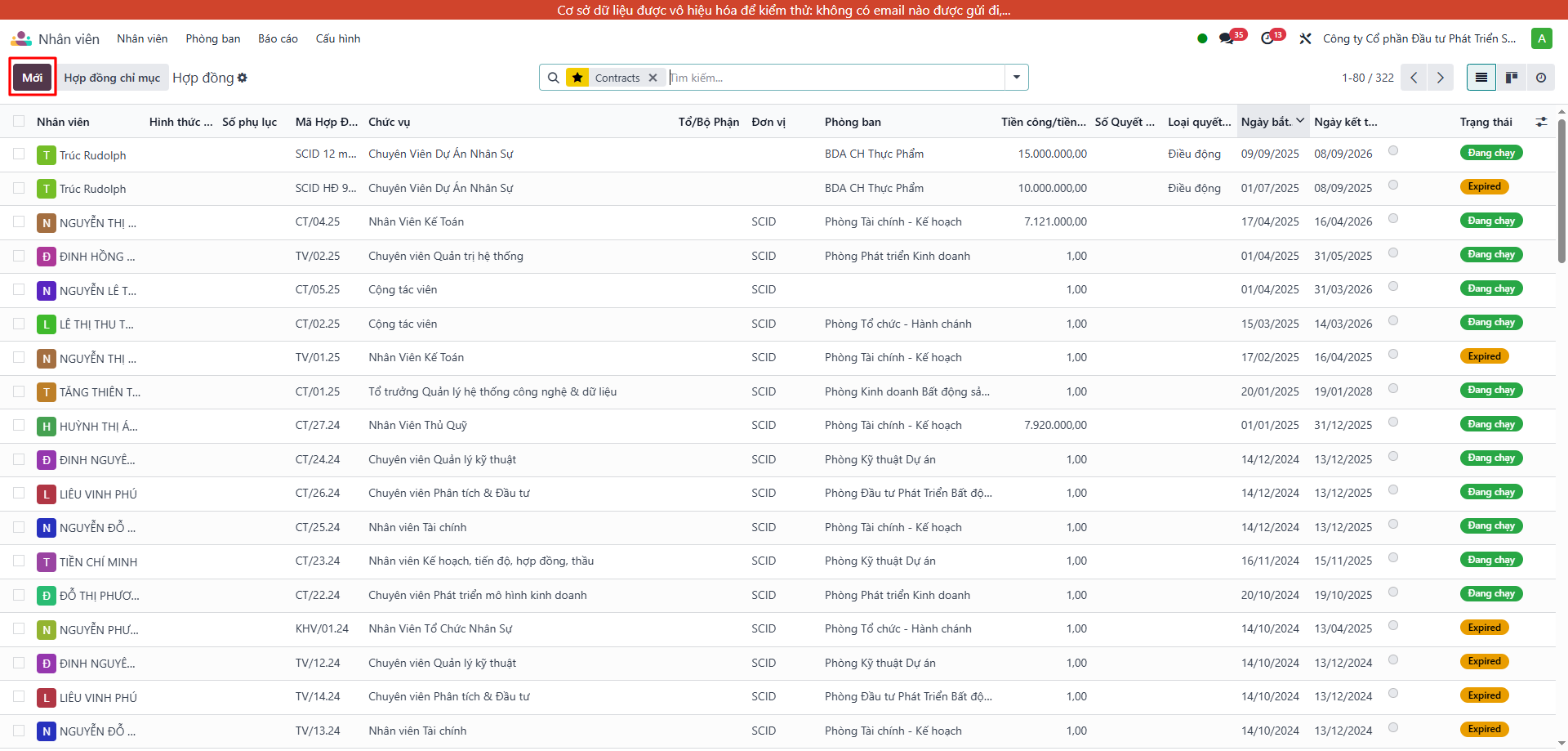The width and height of the screenshot is (1568, 751).
Task: Open the chat messages icon with 35 badge
Action: point(1226,38)
